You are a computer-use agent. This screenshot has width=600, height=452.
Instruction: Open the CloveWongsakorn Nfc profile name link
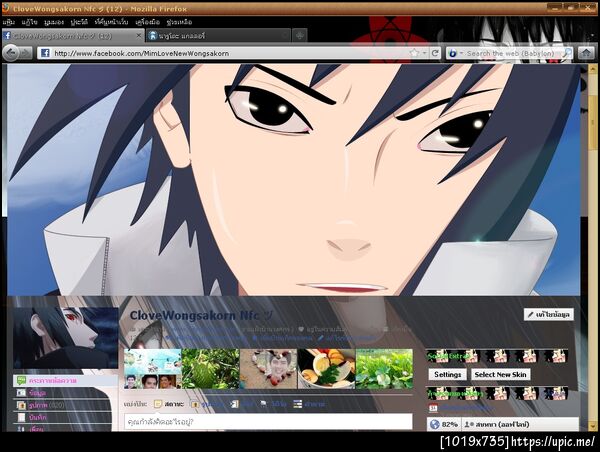coord(201,315)
